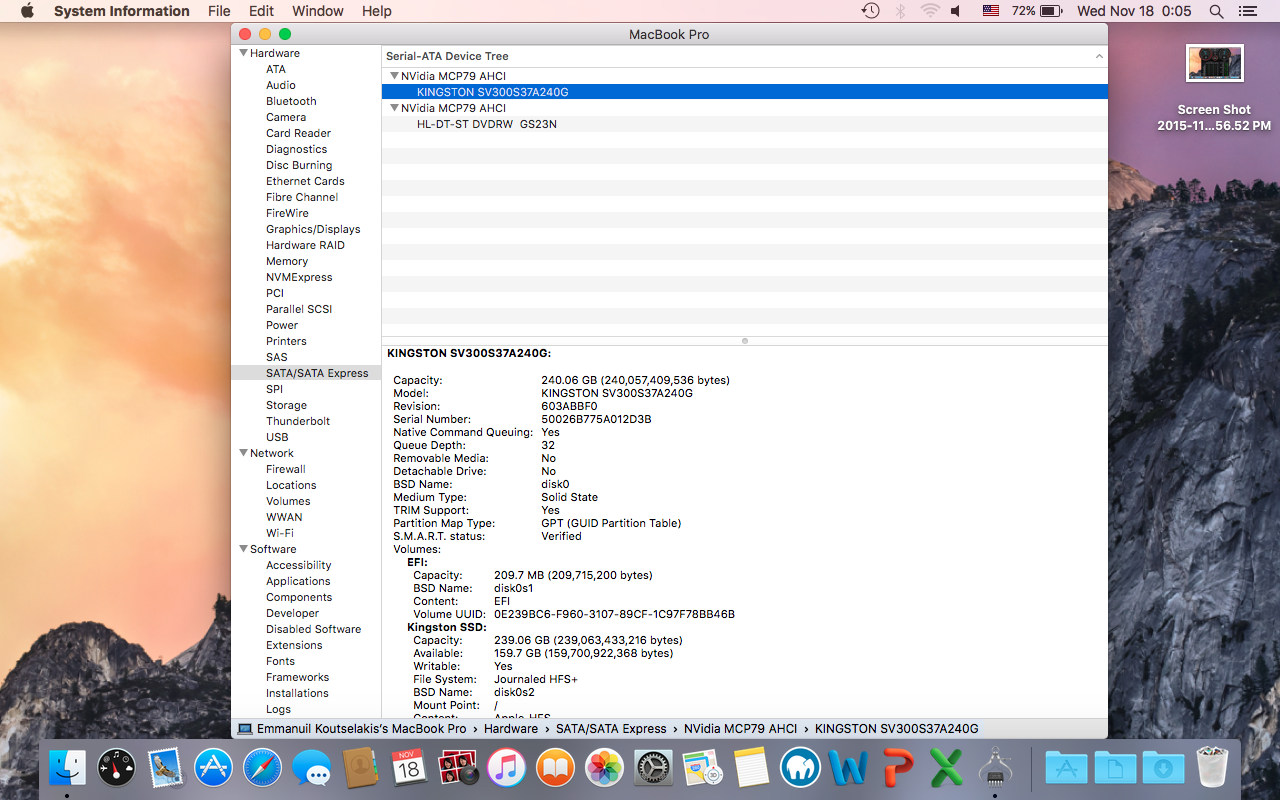
Task: Click the volume speaker in menu bar
Action: pos(956,11)
